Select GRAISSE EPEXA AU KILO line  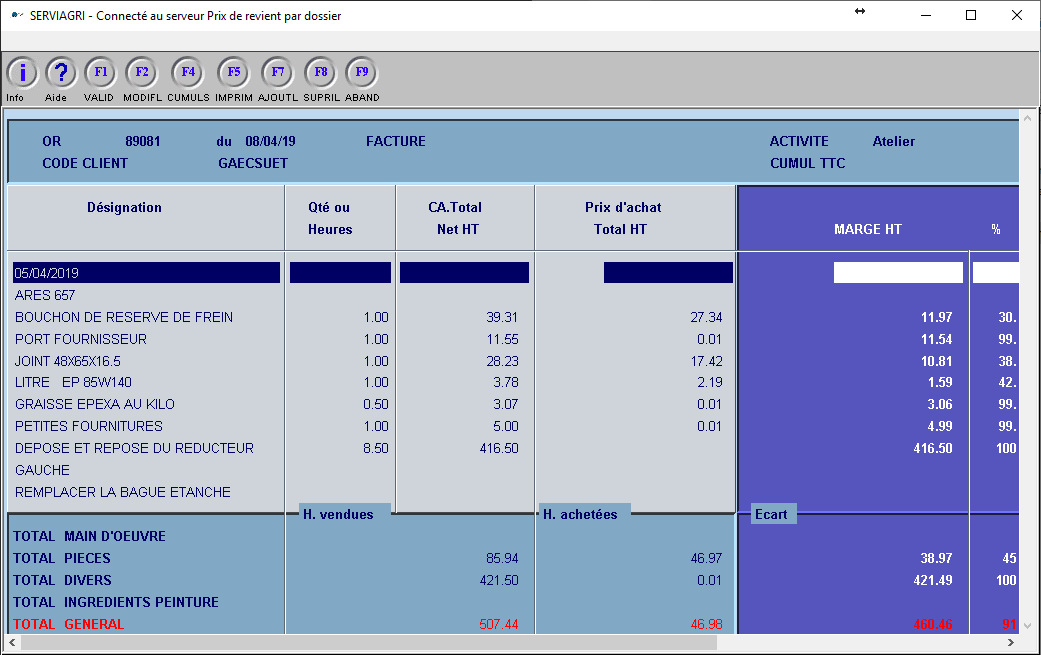click(95, 404)
